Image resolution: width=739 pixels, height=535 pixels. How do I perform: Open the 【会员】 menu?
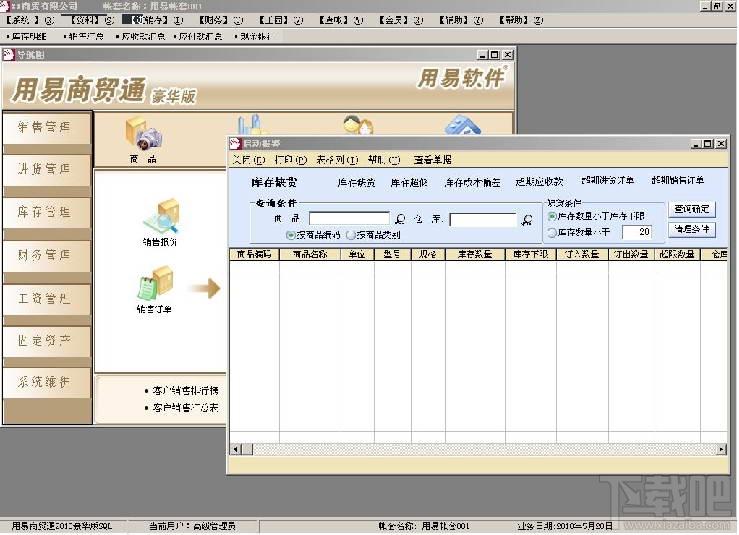point(401,20)
